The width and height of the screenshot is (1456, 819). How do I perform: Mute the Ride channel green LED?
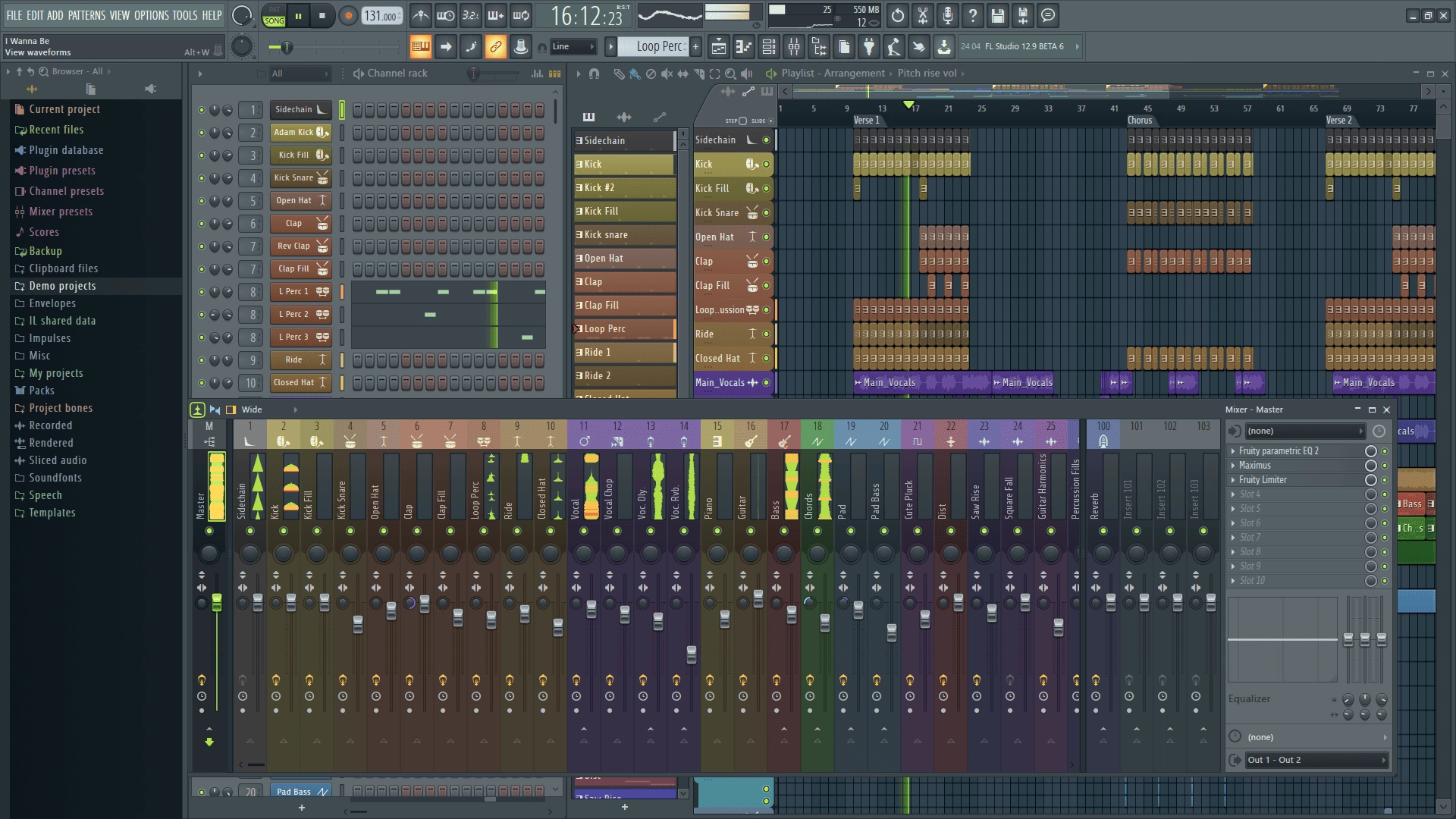click(201, 360)
